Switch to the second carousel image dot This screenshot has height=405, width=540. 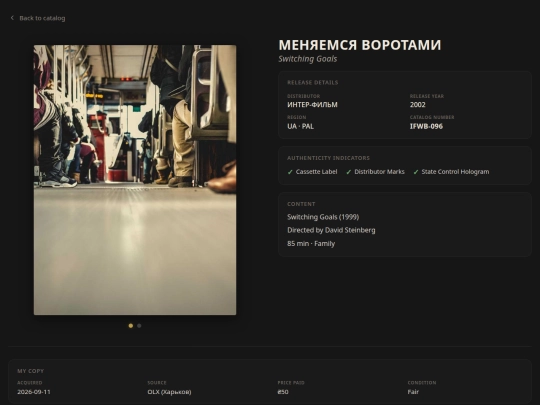(139, 325)
